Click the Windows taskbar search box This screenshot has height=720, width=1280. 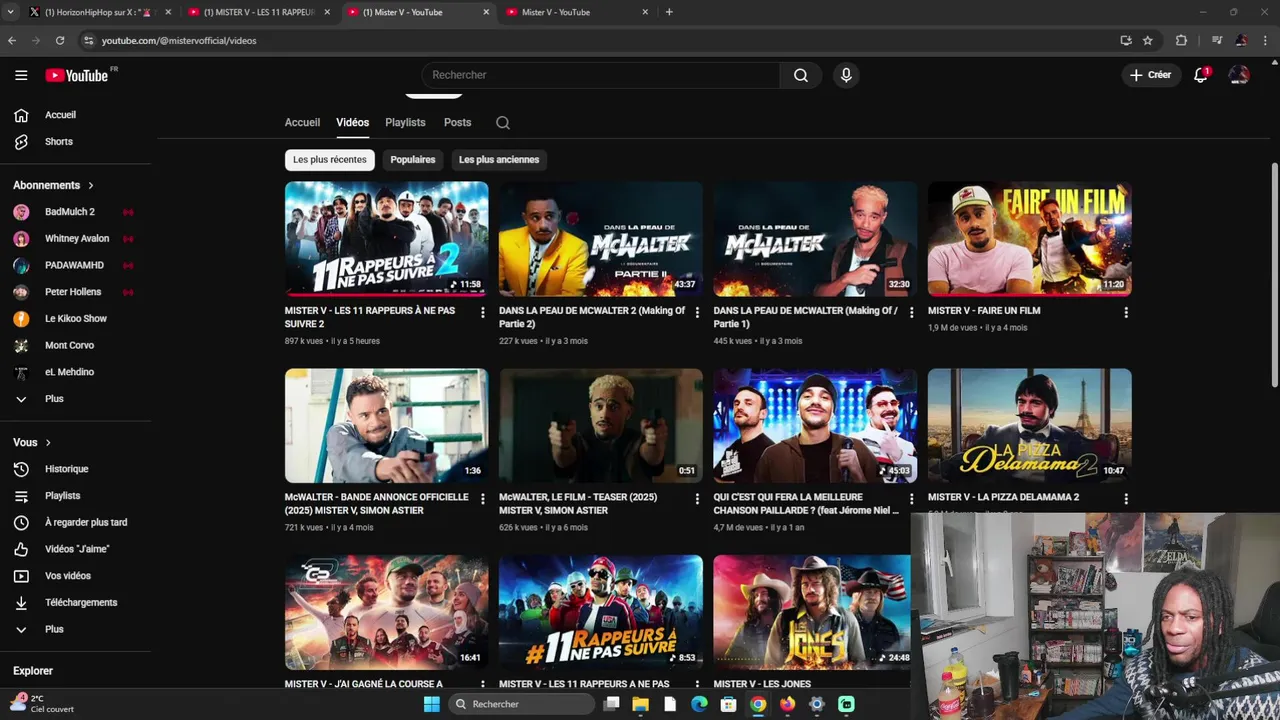pos(520,704)
